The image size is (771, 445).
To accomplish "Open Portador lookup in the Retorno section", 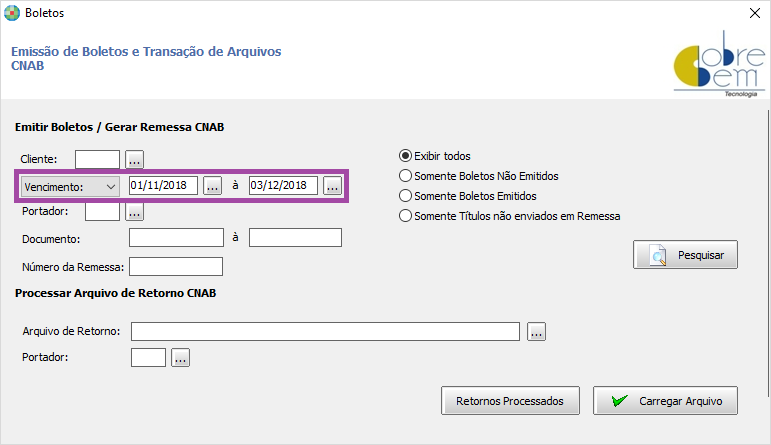I will pyautogui.click(x=180, y=358).
